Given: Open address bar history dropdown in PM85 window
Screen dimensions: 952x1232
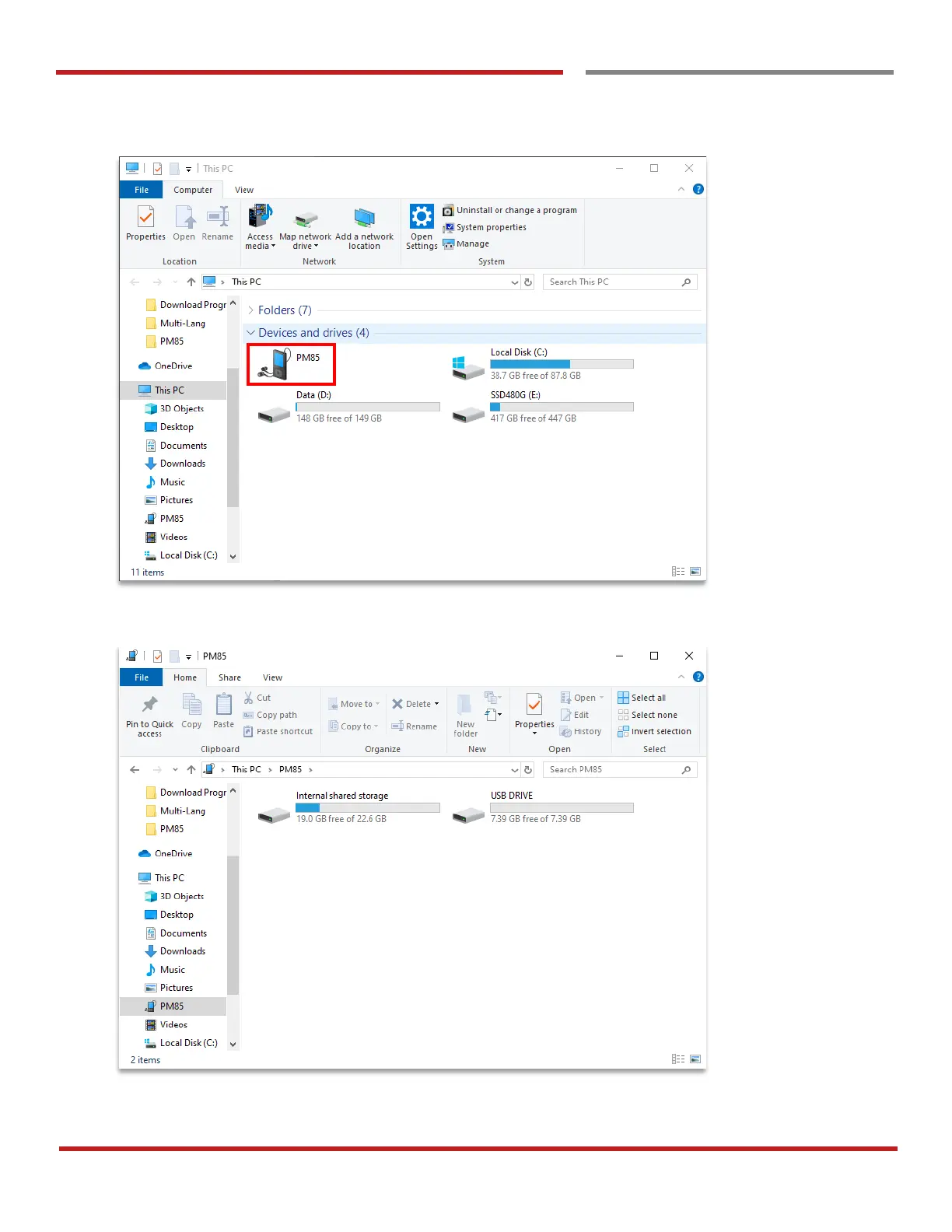Looking at the screenshot, I should (514, 770).
